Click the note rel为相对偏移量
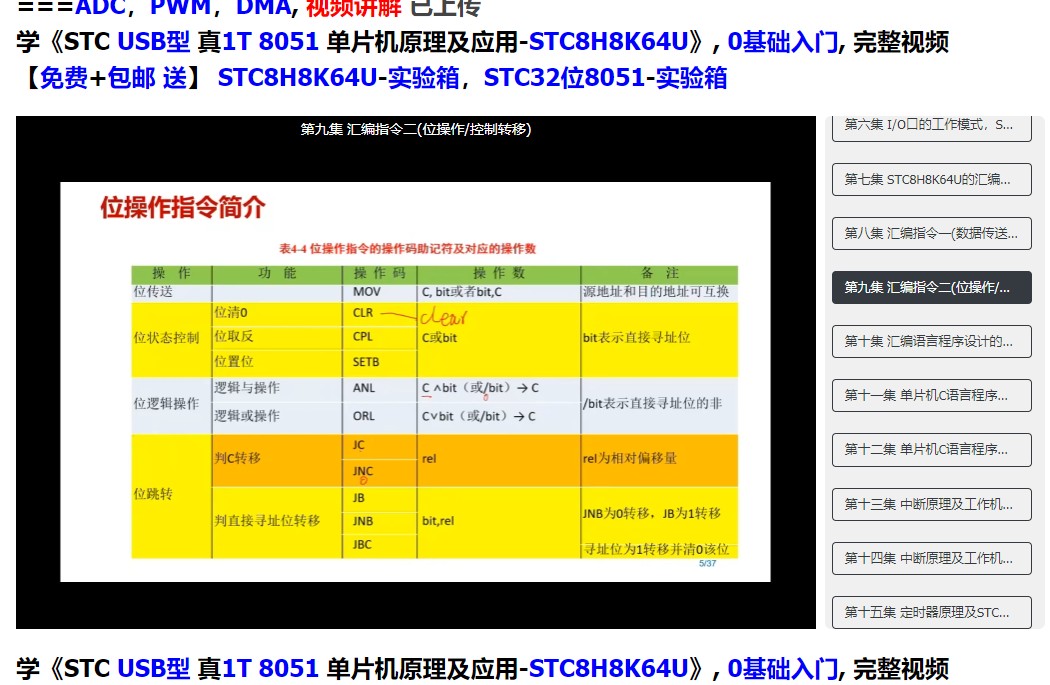Screen dimensions: 1050x685 point(629,459)
